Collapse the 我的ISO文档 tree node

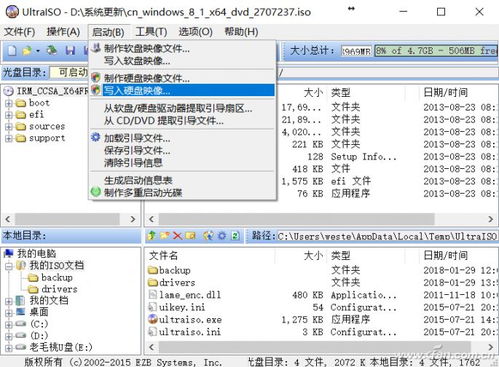(x=8, y=266)
